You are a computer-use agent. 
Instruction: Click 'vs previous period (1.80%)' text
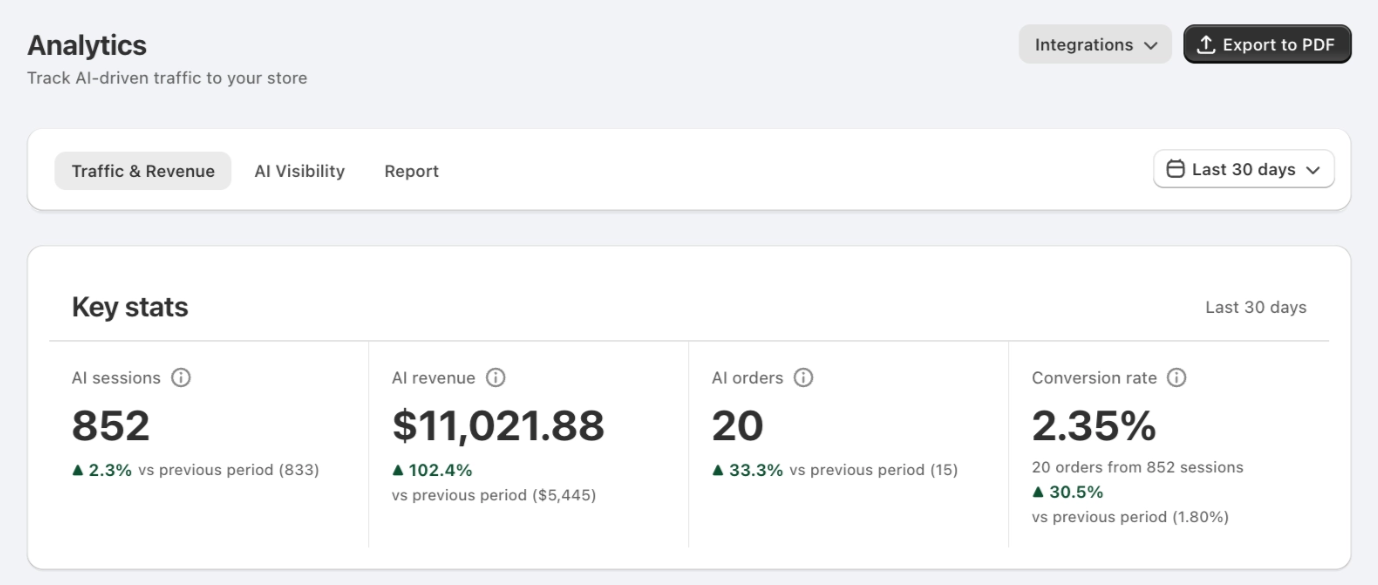point(1131,517)
